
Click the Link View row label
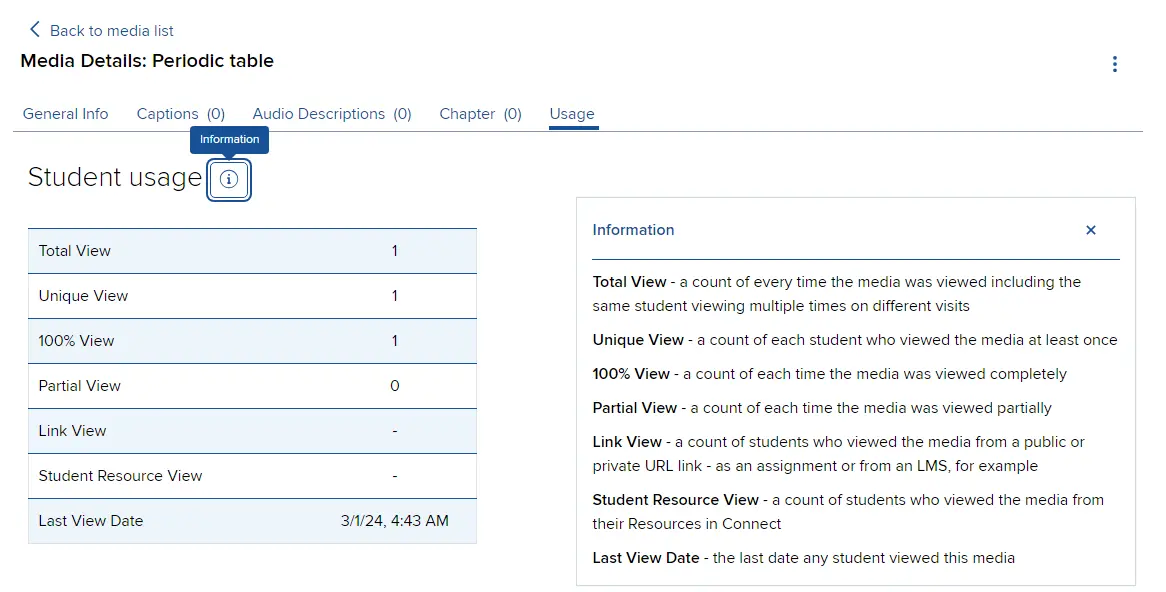(72, 431)
